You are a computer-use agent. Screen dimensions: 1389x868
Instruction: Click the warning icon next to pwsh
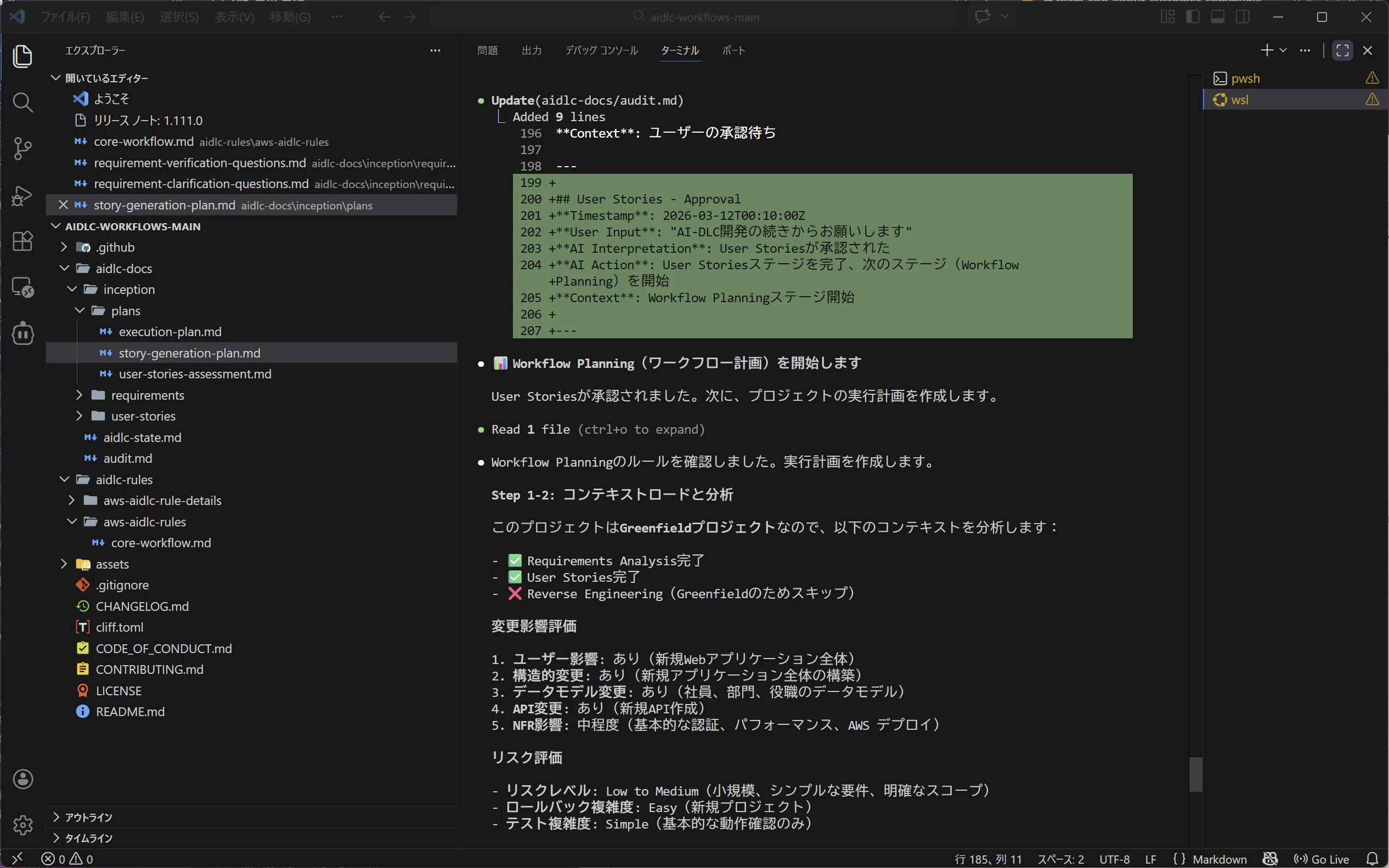pos(1372,78)
